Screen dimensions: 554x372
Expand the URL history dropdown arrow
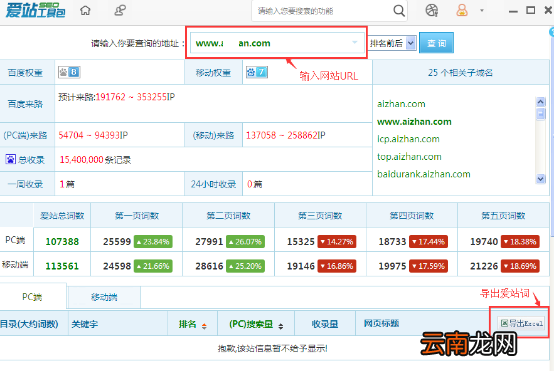354,43
